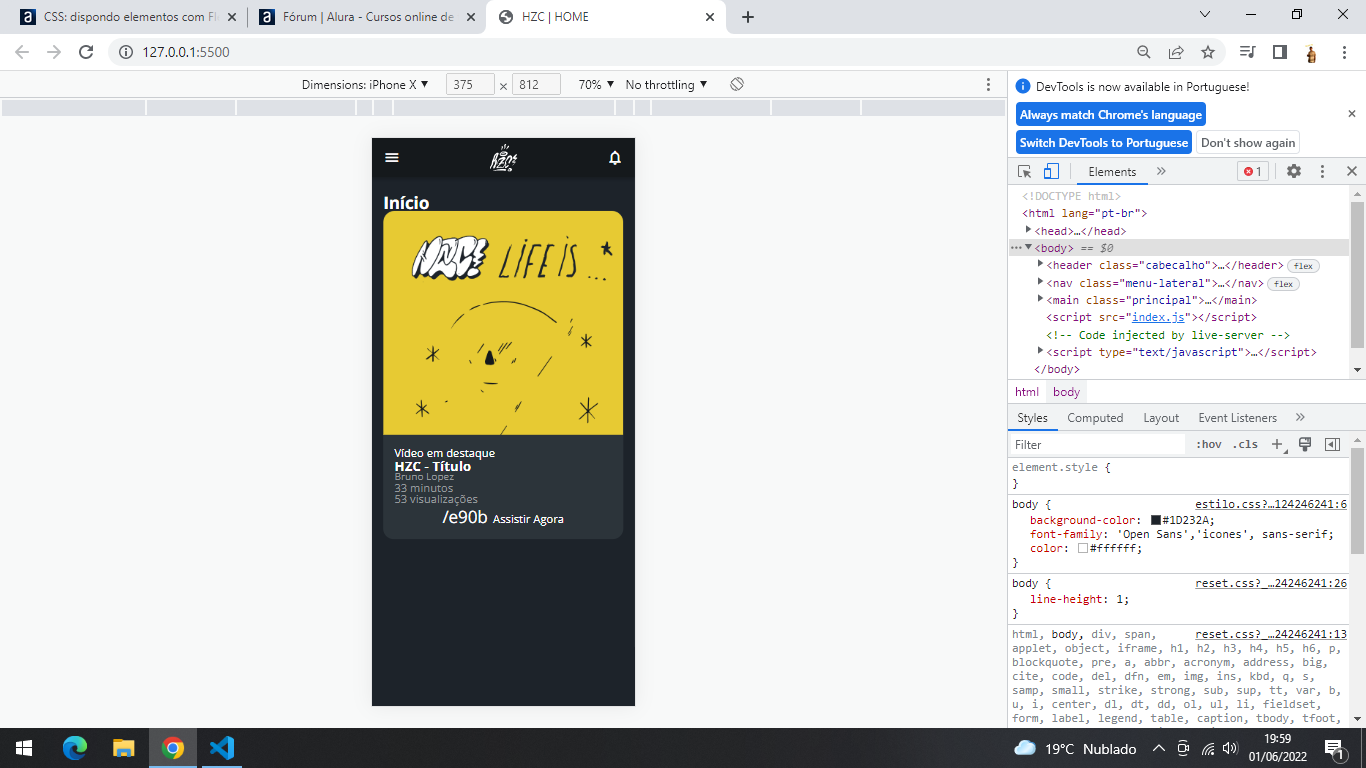
Task: Click Switch DevTools to Portuguese button
Action: click(x=1104, y=143)
